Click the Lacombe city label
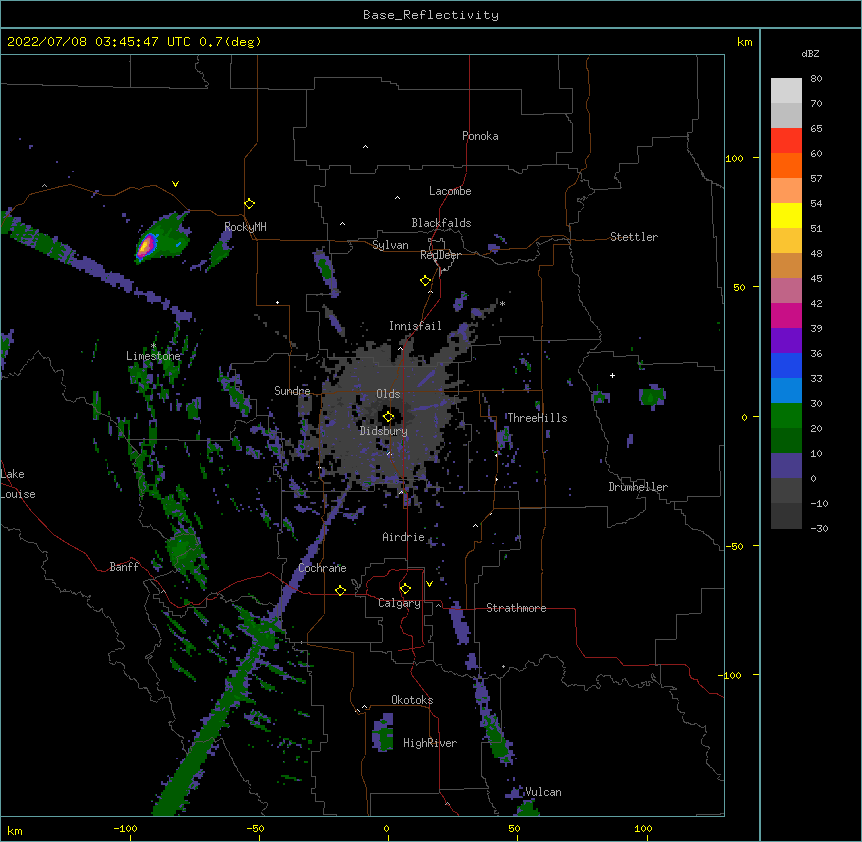This screenshot has height=842, width=862. coord(450,191)
